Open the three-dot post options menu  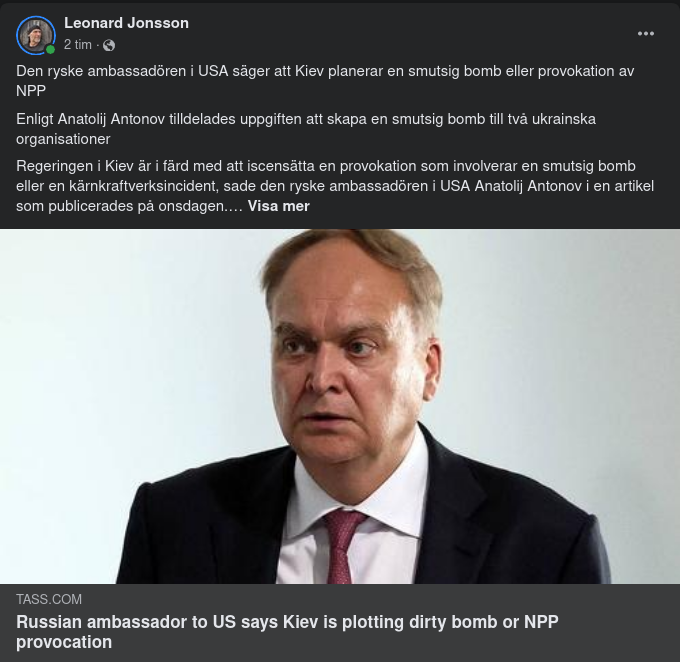[x=646, y=34]
